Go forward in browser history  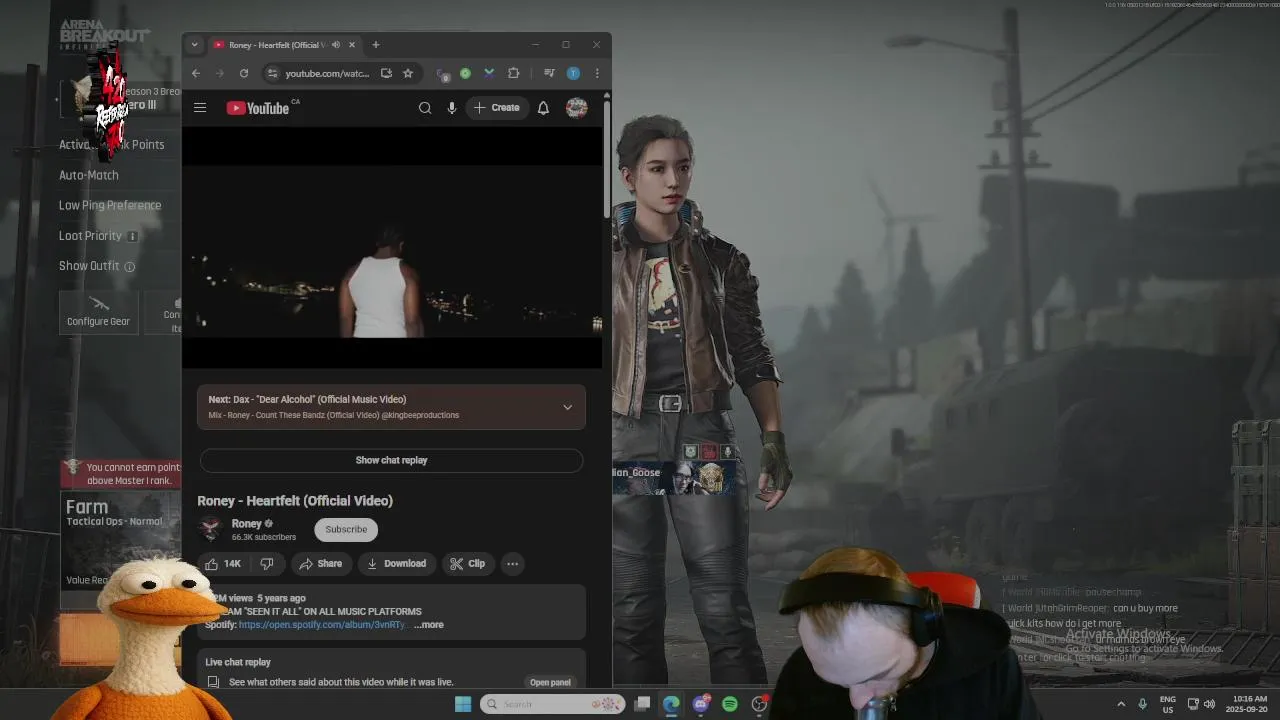tap(220, 73)
